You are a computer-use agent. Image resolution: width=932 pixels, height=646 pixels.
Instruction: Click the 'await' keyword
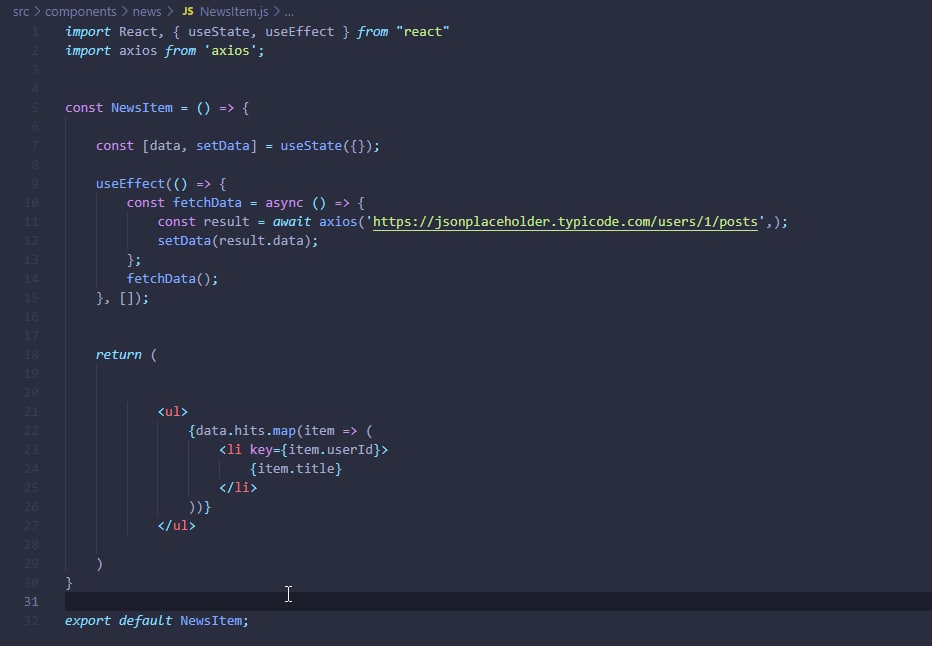click(x=292, y=222)
